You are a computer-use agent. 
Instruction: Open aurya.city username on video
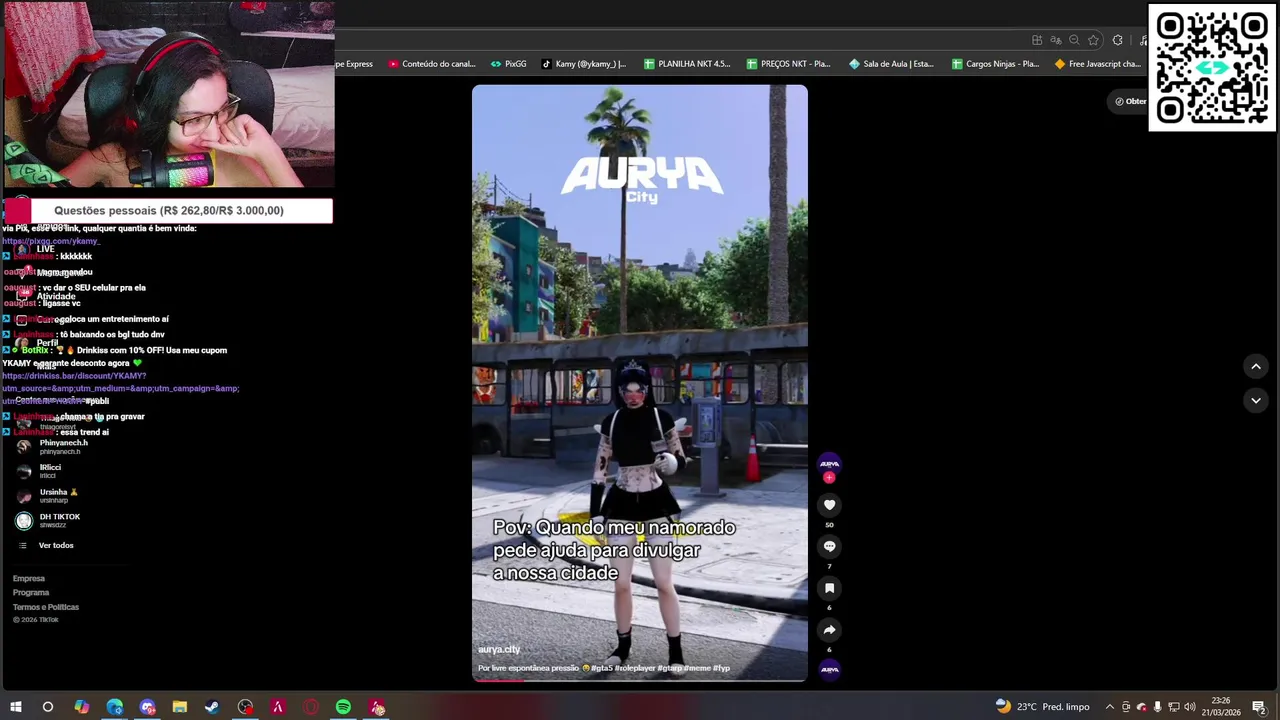(499, 650)
